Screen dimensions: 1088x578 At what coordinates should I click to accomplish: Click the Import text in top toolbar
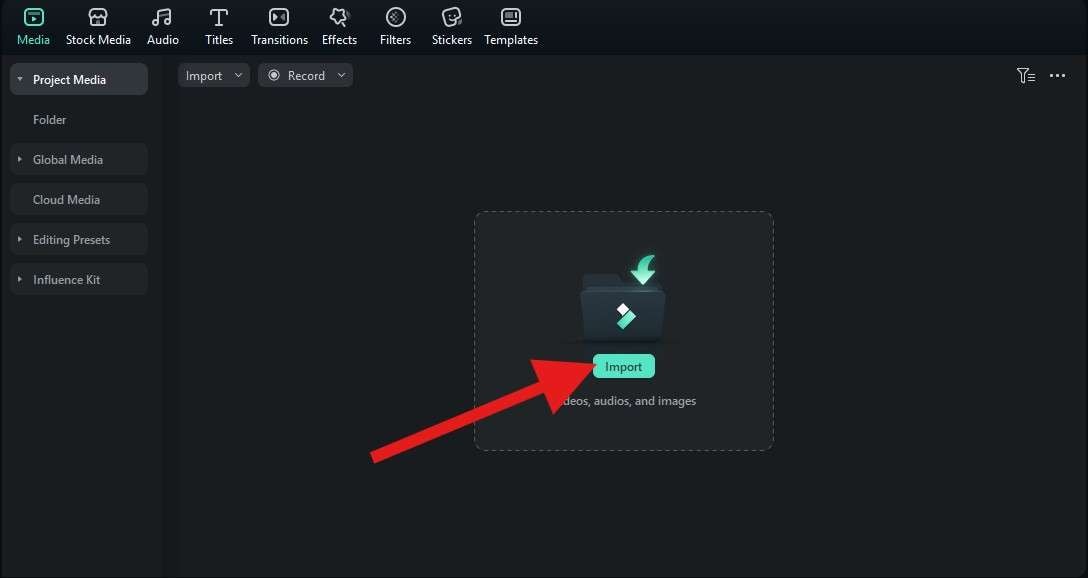coord(204,76)
